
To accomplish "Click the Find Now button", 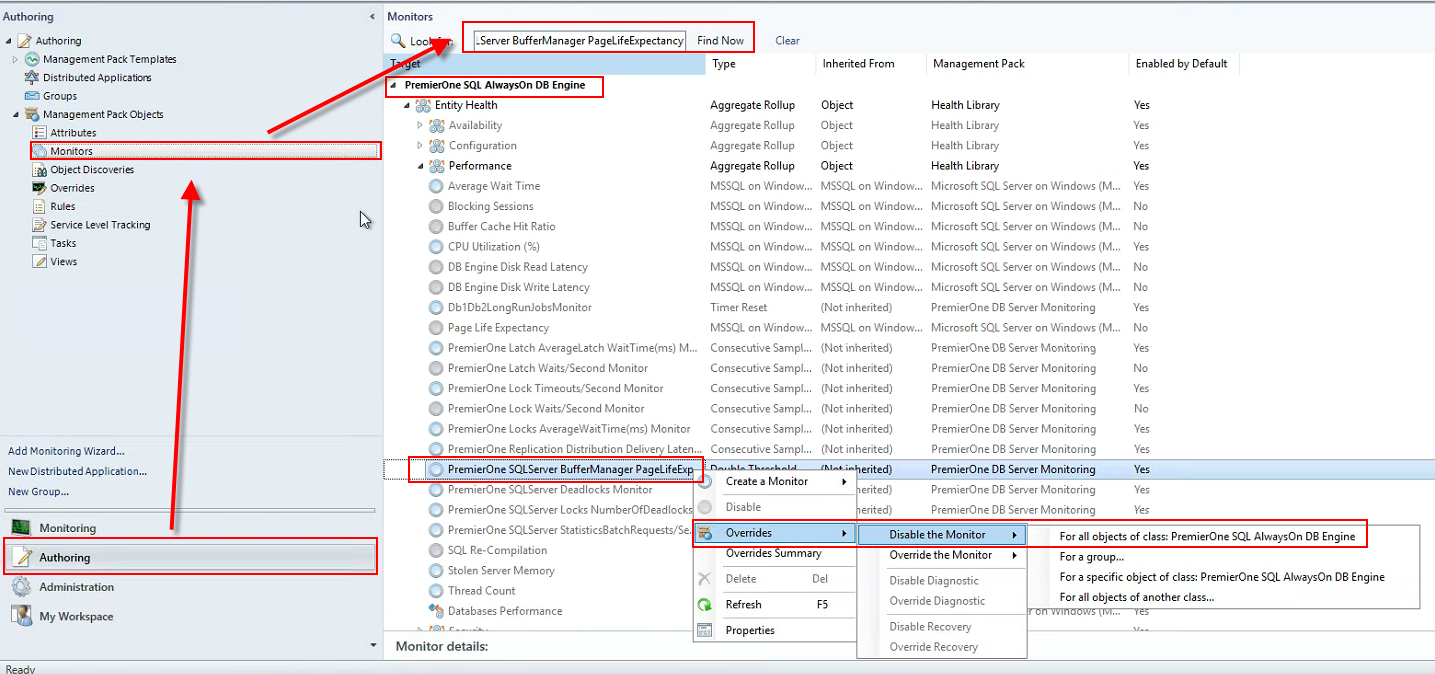I will pos(720,41).
